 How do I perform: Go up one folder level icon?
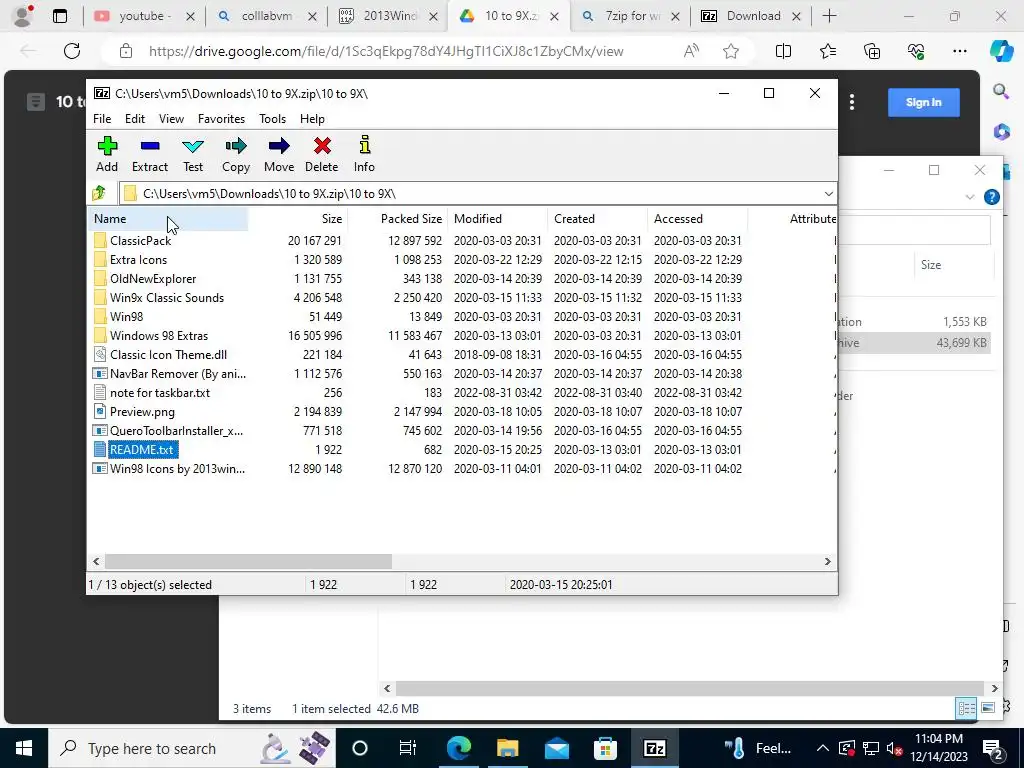click(x=99, y=193)
